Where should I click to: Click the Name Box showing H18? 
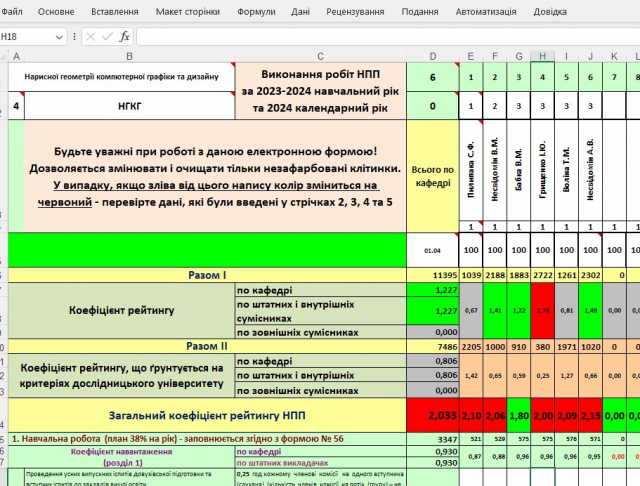27,37
